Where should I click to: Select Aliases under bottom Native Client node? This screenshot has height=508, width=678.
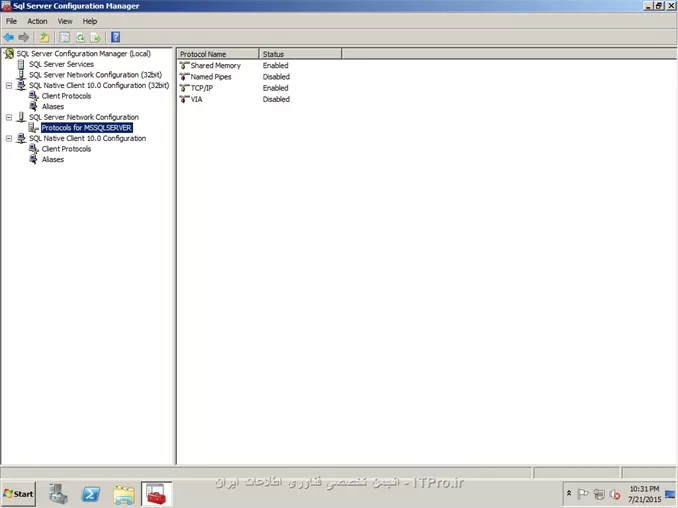click(x=53, y=160)
